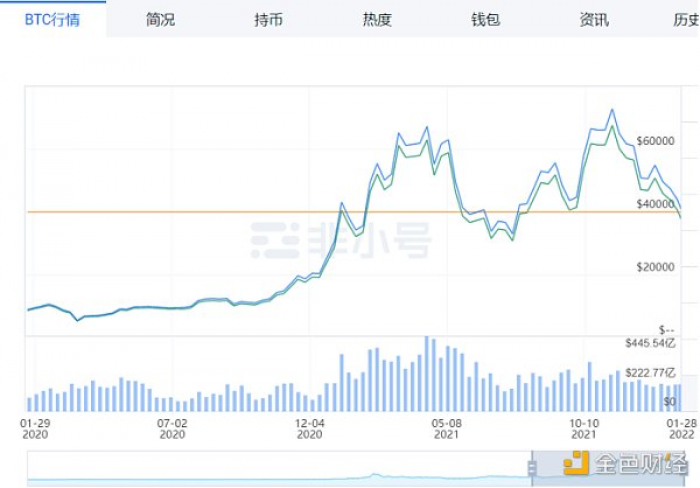
Task: Click the 金色财经 logo icon
Action: click(x=576, y=463)
